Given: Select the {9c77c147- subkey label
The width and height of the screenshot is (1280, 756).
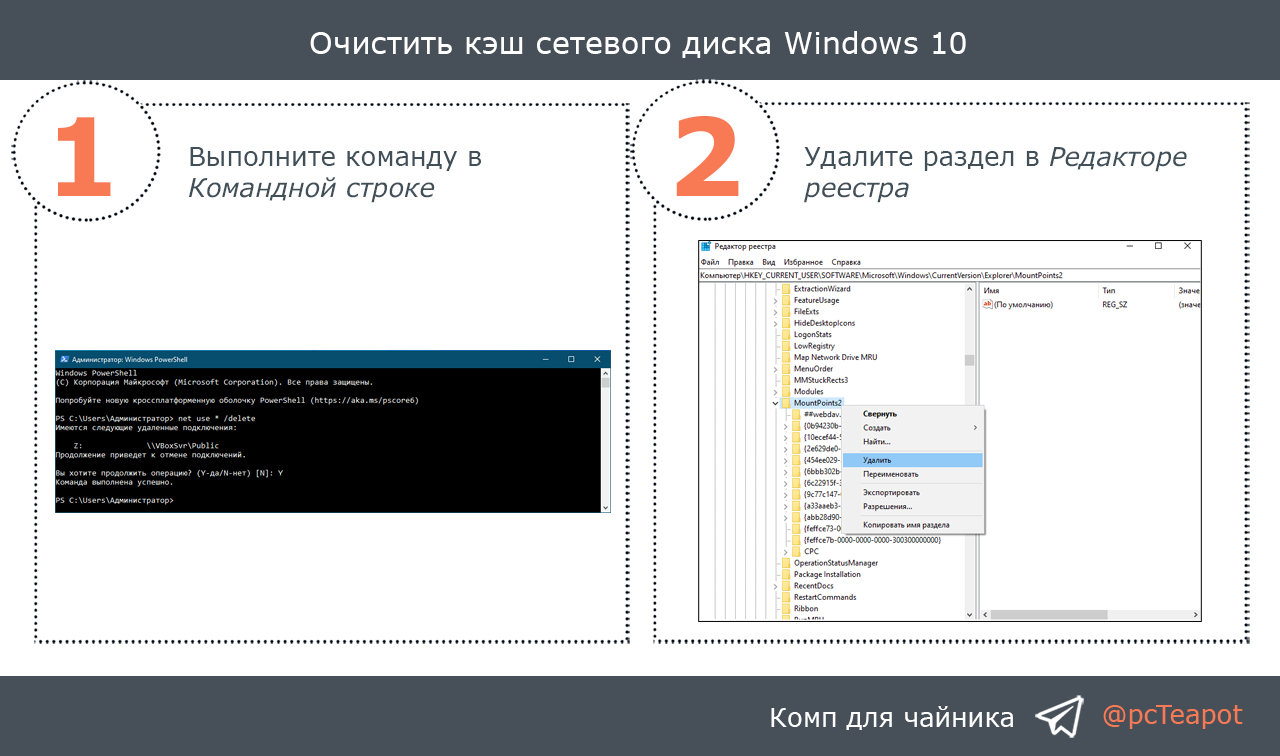Looking at the screenshot, I should [822, 494].
